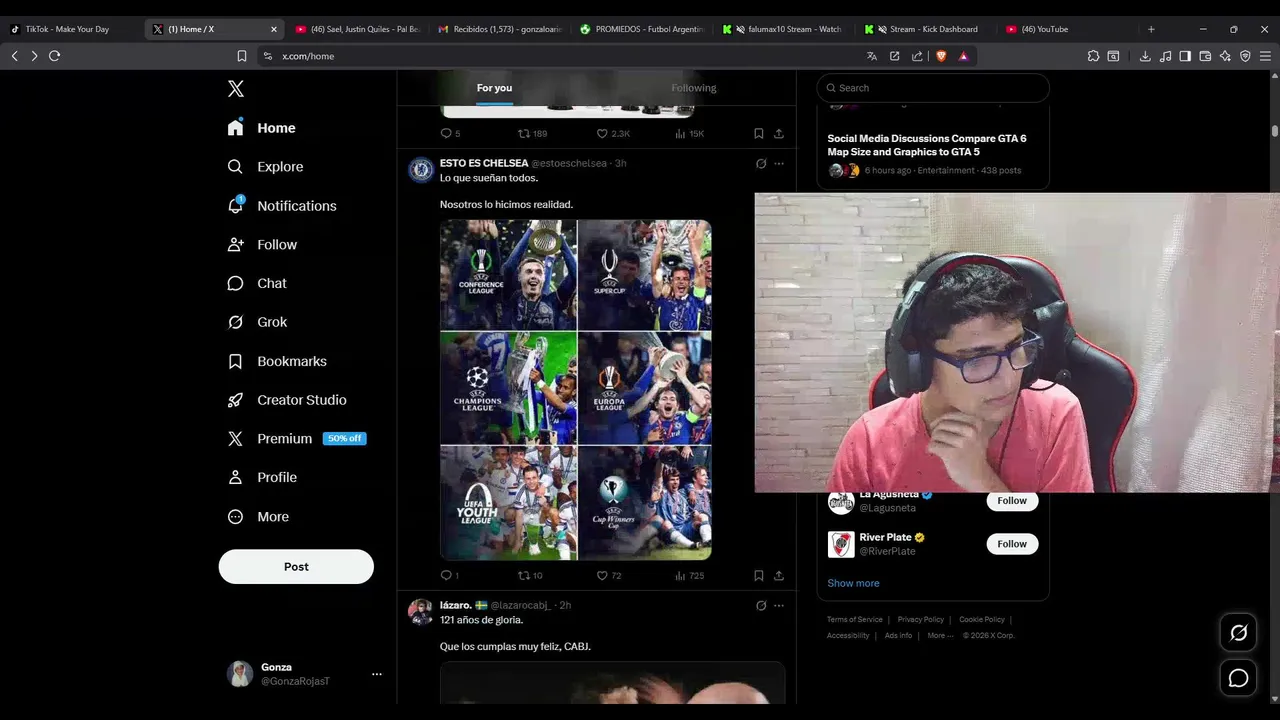Open Terms of Service link

[855, 620]
